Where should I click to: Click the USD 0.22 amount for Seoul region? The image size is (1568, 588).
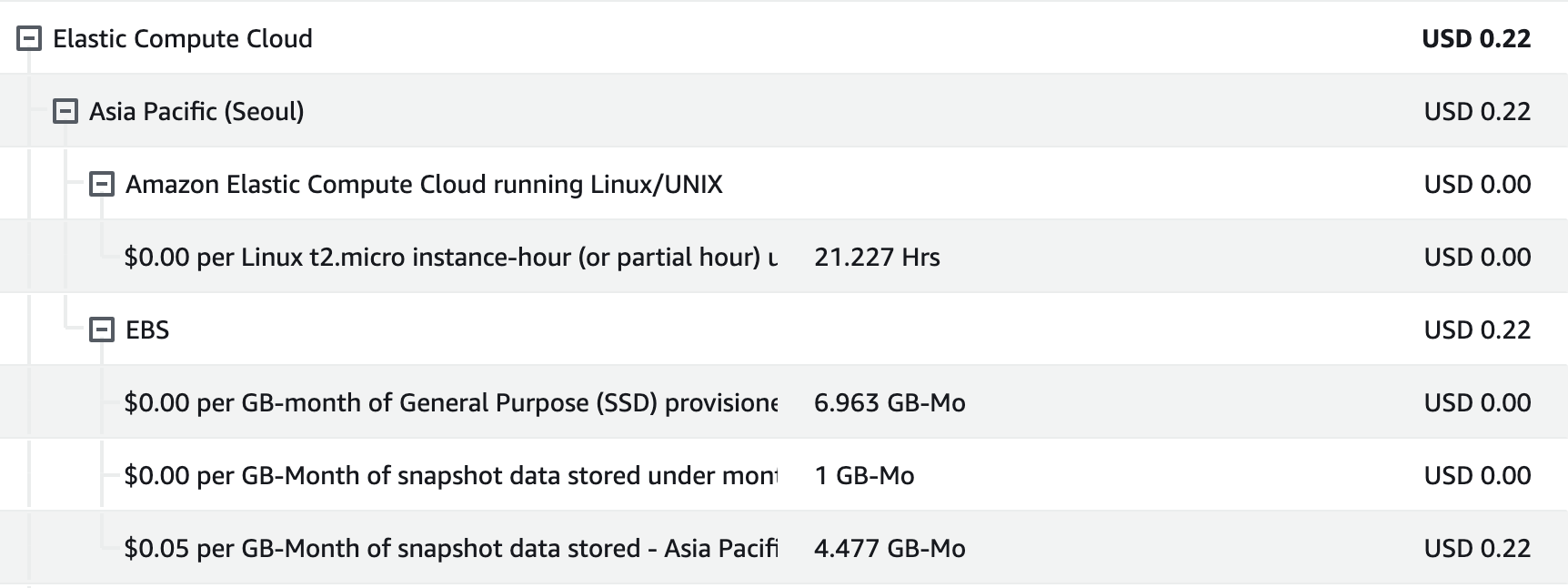tap(1477, 111)
